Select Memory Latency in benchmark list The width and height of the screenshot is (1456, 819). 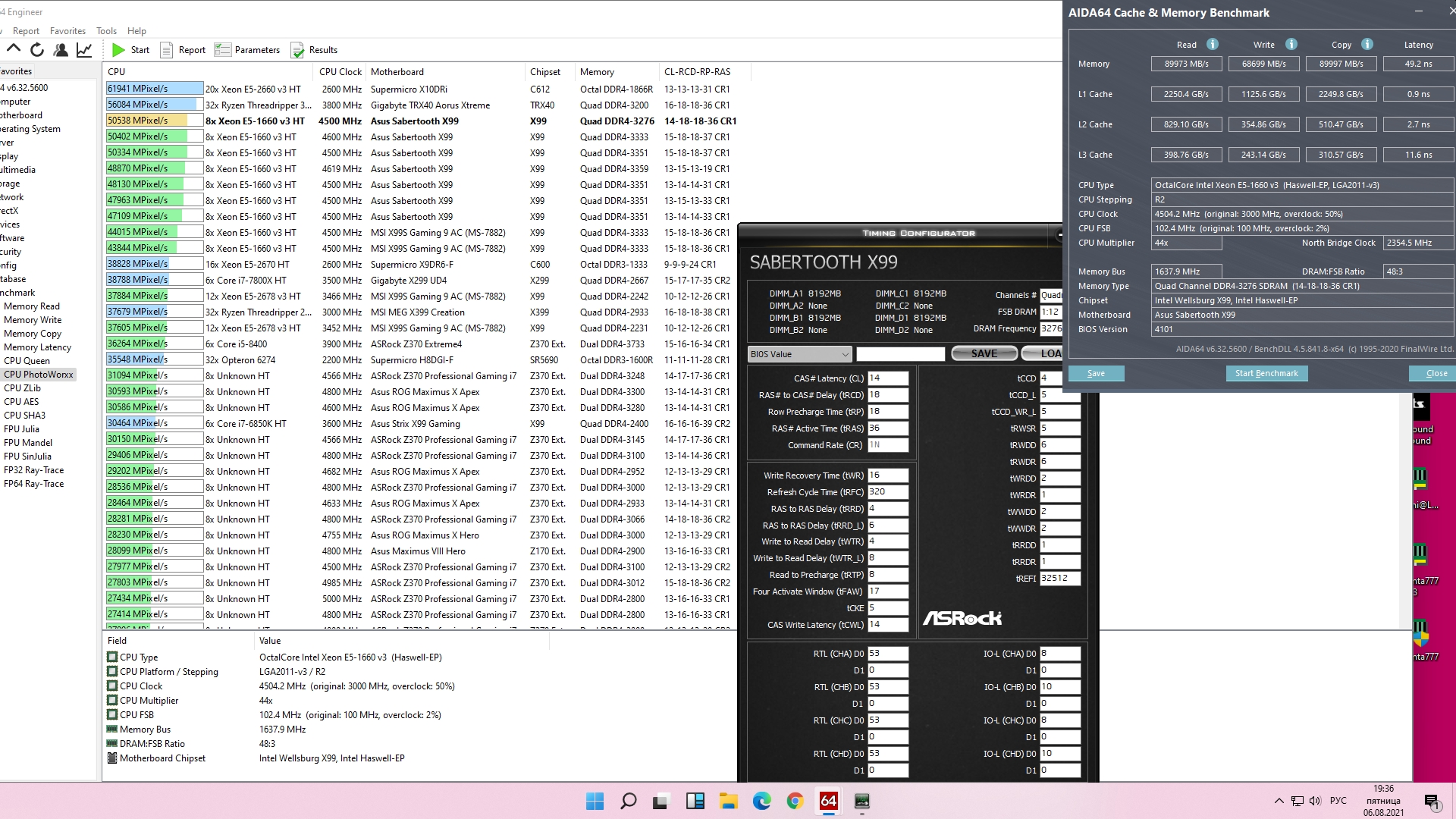[x=37, y=347]
